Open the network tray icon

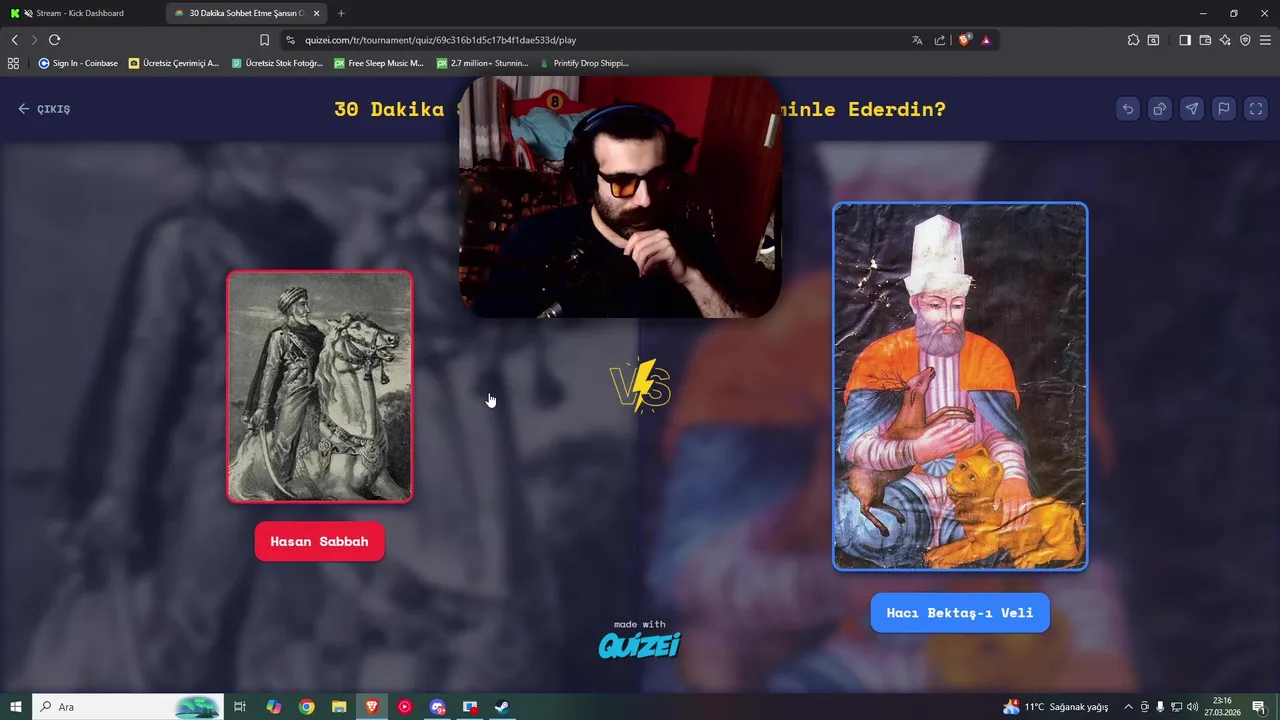click(x=1176, y=707)
